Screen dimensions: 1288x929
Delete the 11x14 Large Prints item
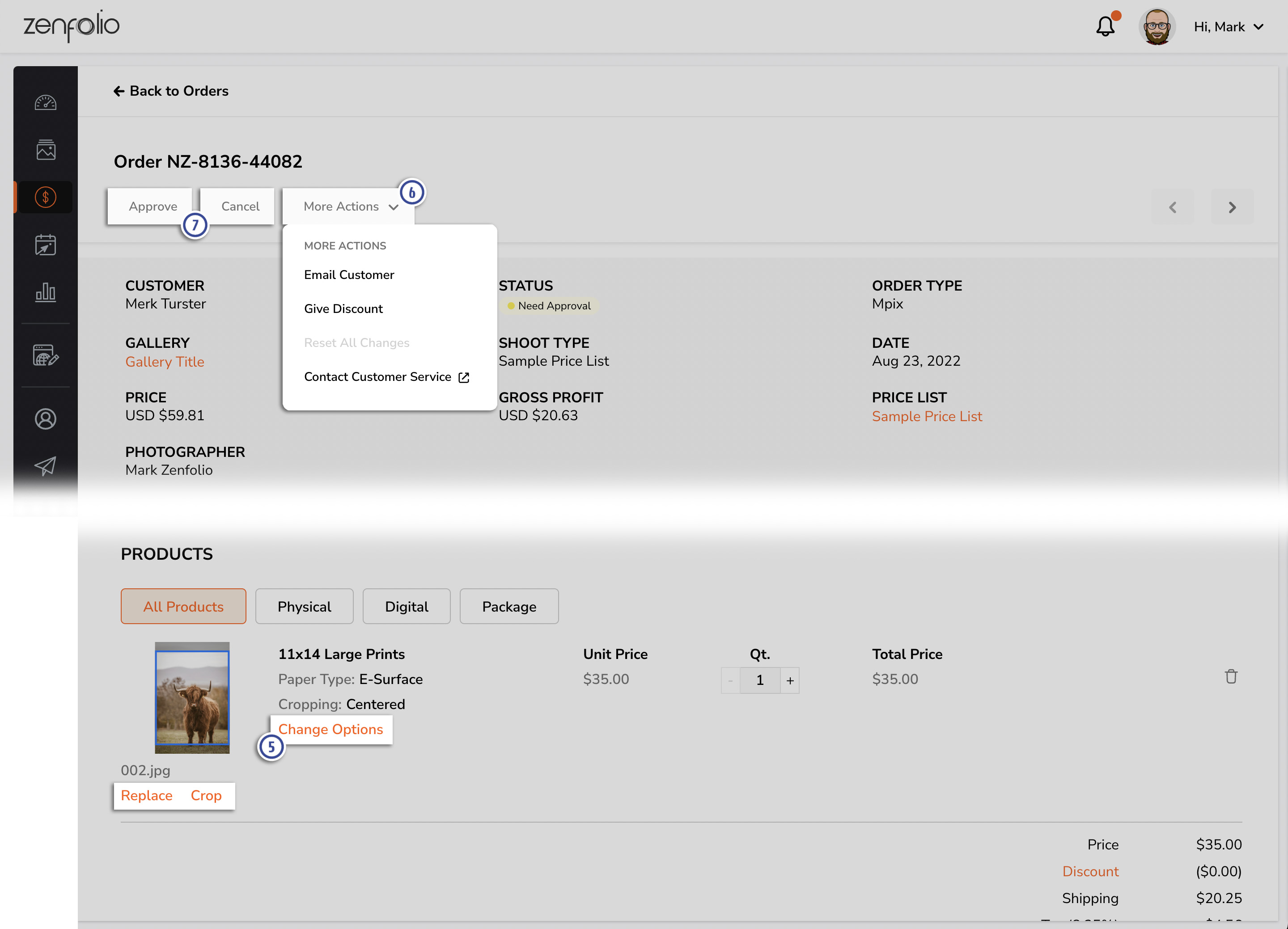click(x=1231, y=676)
